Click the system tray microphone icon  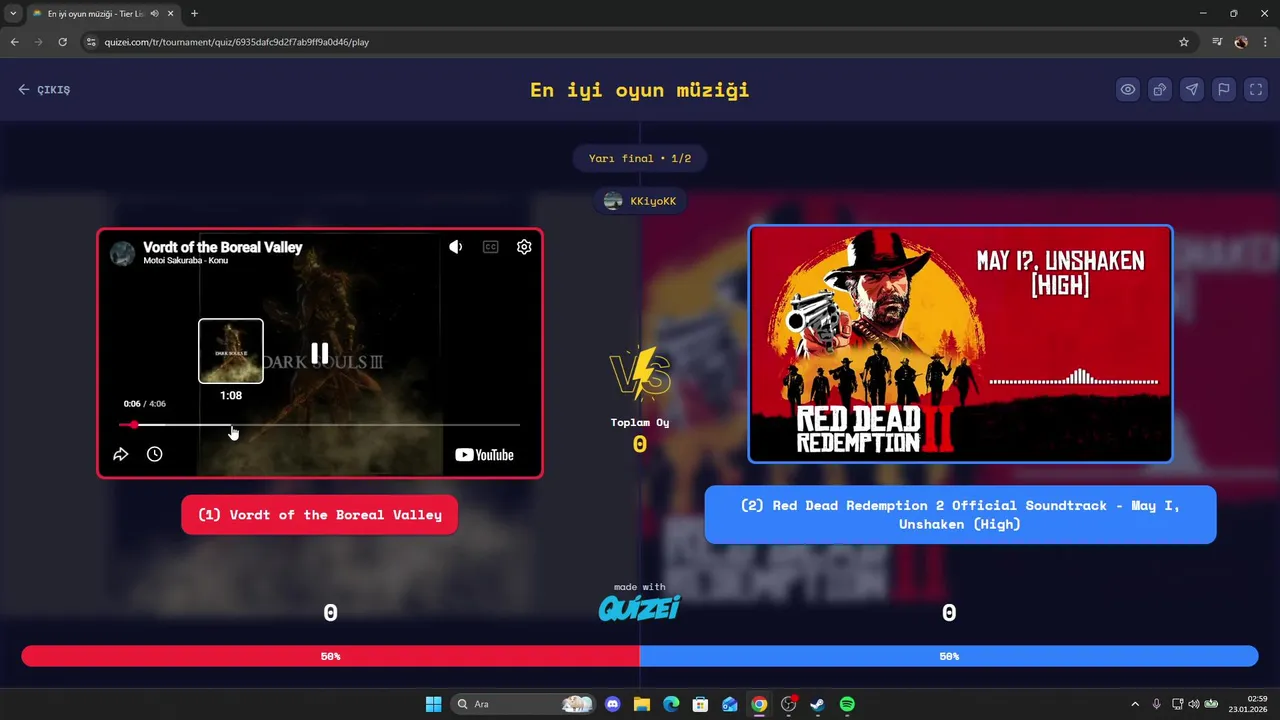[1157, 704]
